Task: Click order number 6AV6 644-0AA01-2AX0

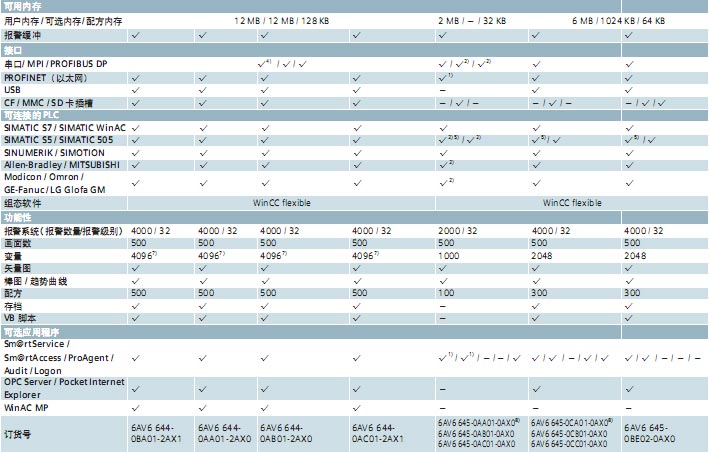Action: [x=224, y=433]
